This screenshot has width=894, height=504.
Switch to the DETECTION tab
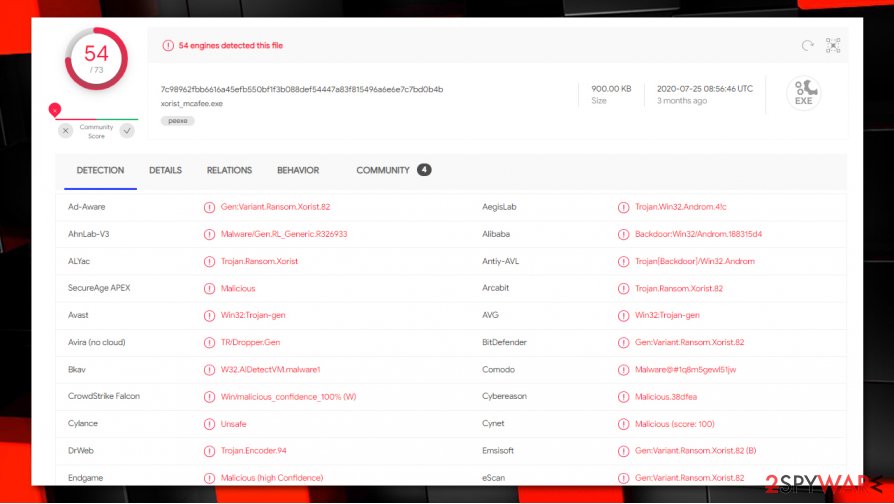(100, 170)
